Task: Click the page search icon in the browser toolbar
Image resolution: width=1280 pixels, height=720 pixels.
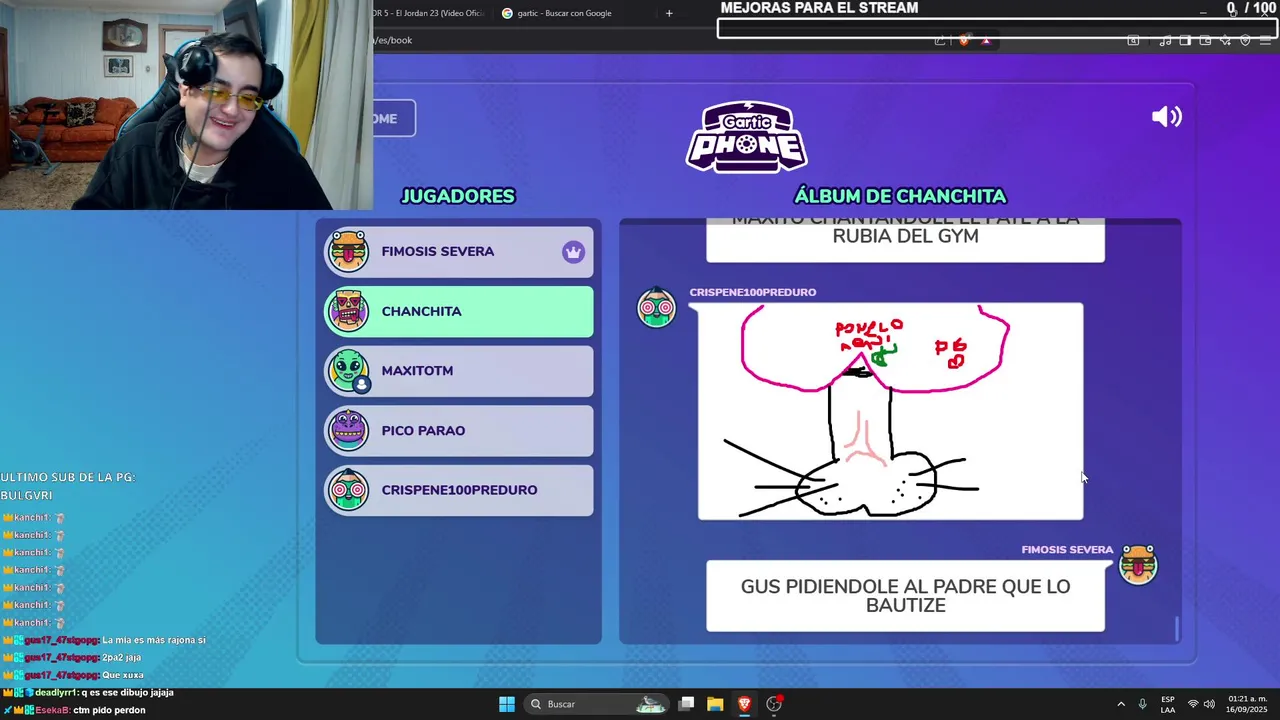Action: pos(1133,41)
